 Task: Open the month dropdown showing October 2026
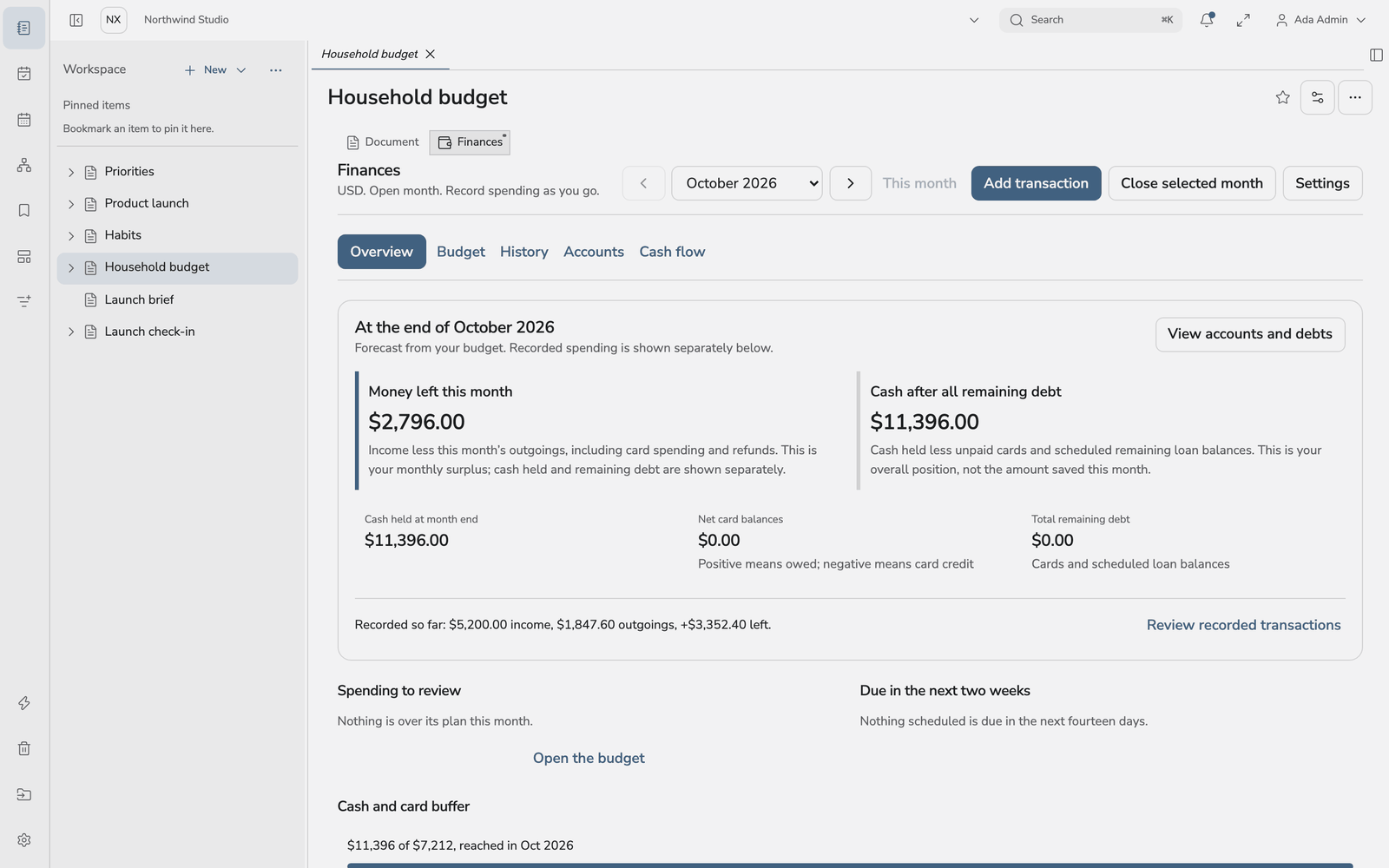tap(747, 183)
